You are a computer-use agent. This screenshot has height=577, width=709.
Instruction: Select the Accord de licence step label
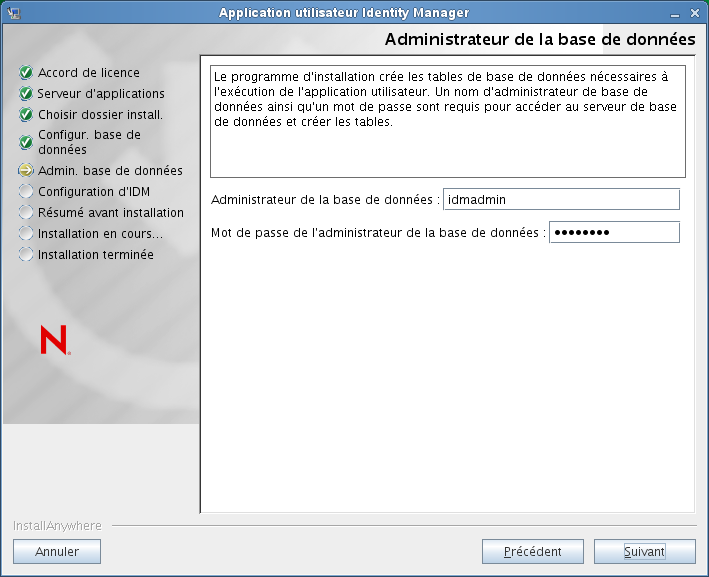coord(89,72)
